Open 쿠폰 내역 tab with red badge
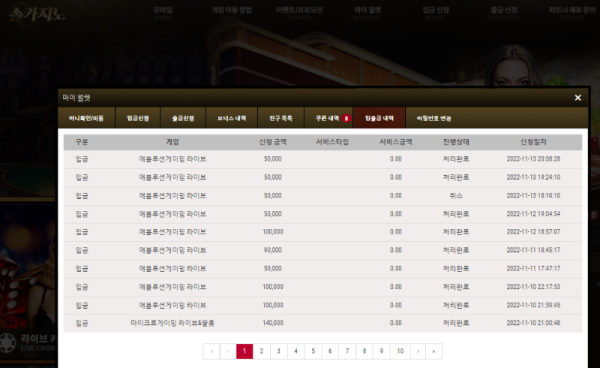Screen dimensions: 600x368 point(329,118)
